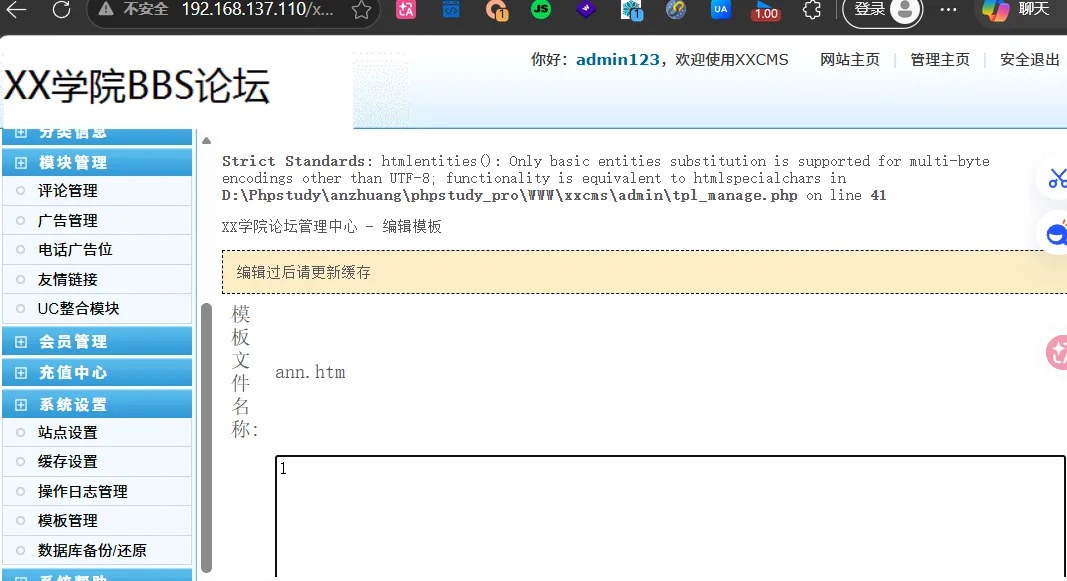Open the 1.00 speed extension icon
This screenshot has width=1067, height=581.
[766, 11]
